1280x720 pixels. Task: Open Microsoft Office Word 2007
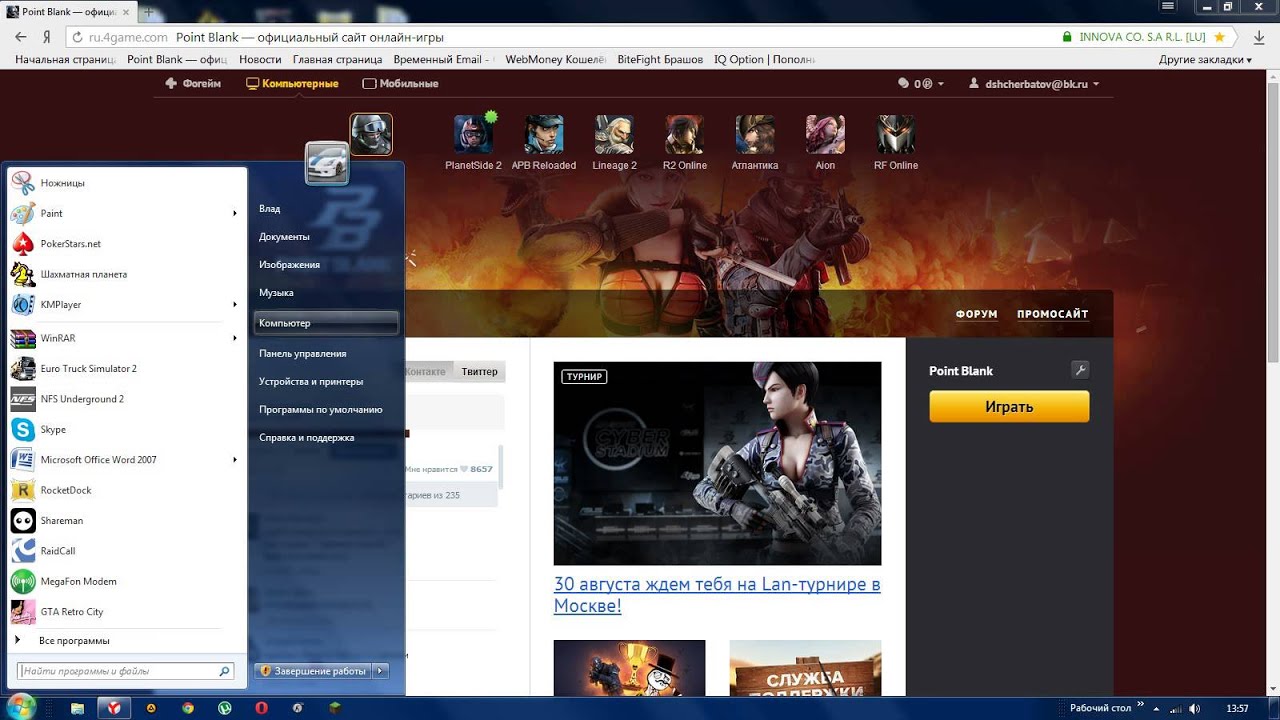click(x=127, y=460)
